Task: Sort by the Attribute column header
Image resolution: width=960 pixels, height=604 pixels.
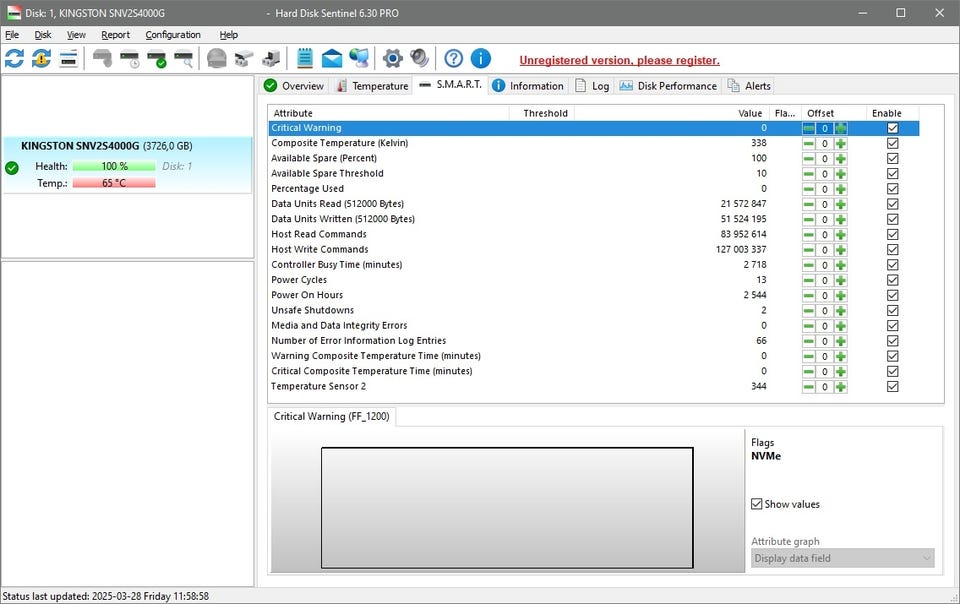Action: pyautogui.click(x=389, y=113)
